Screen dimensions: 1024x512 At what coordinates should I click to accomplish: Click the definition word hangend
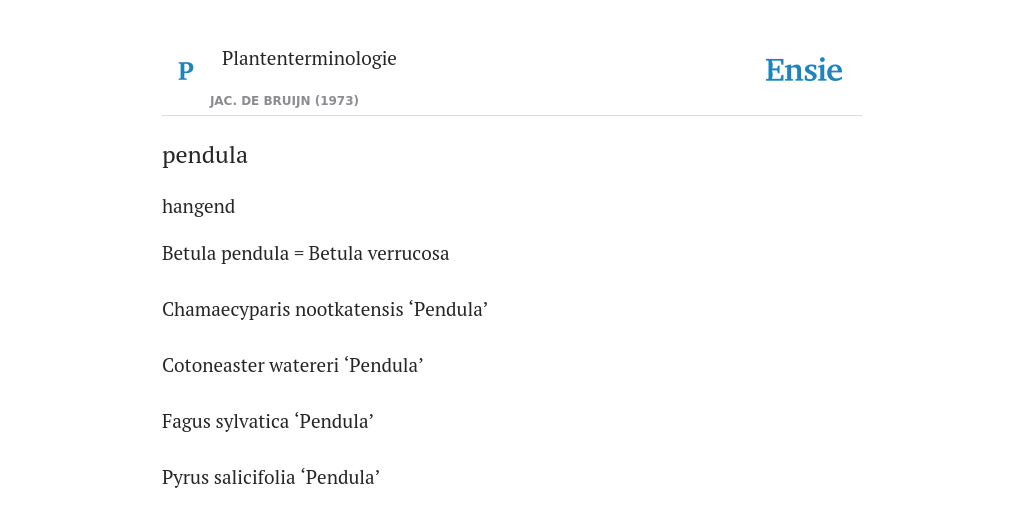pos(199,207)
